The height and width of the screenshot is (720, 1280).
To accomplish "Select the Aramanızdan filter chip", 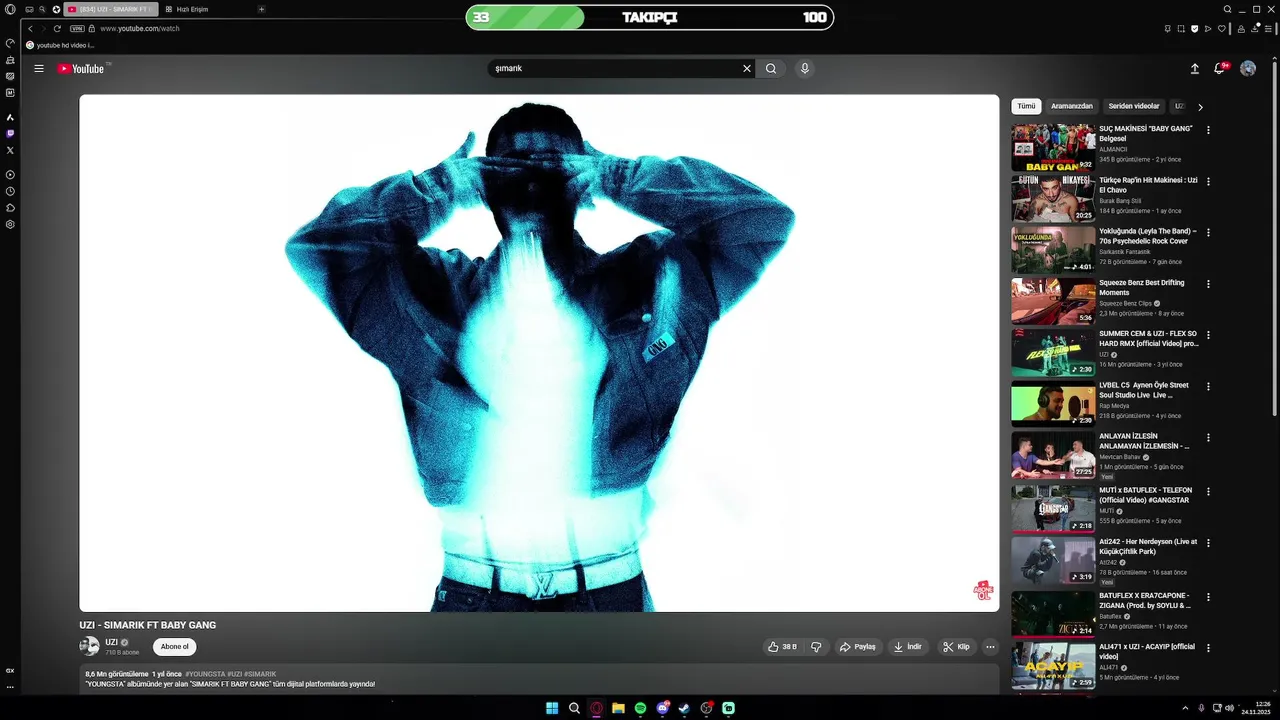I will click(1072, 106).
